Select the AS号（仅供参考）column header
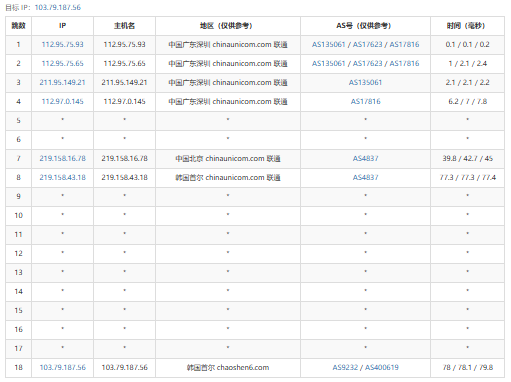This screenshot has width=511, height=382. (365, 26)
